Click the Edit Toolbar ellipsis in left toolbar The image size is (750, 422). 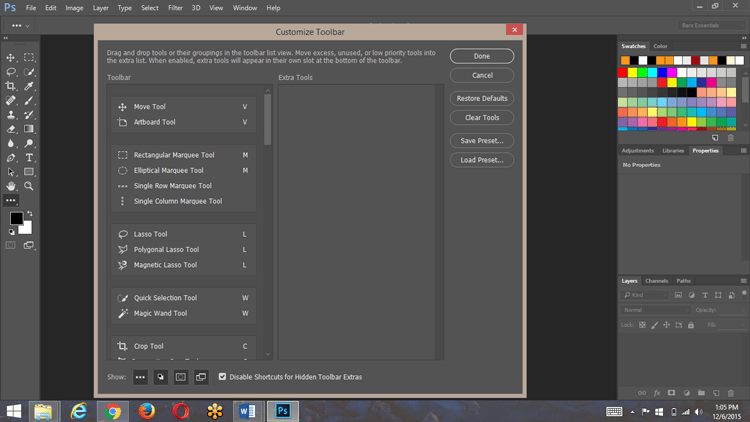pos(11,200)
